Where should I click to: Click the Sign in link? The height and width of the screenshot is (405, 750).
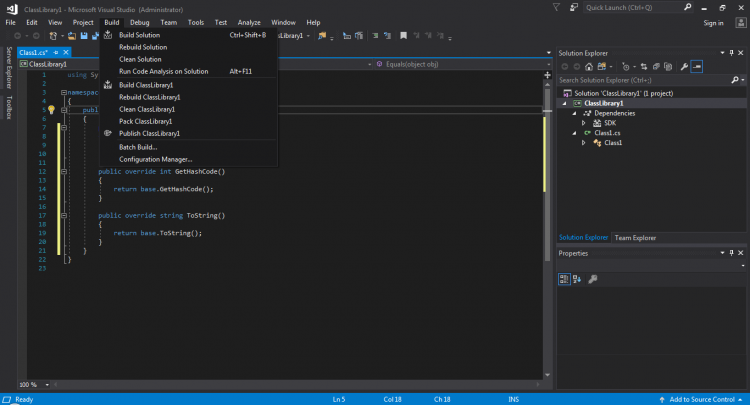point(713,22)
